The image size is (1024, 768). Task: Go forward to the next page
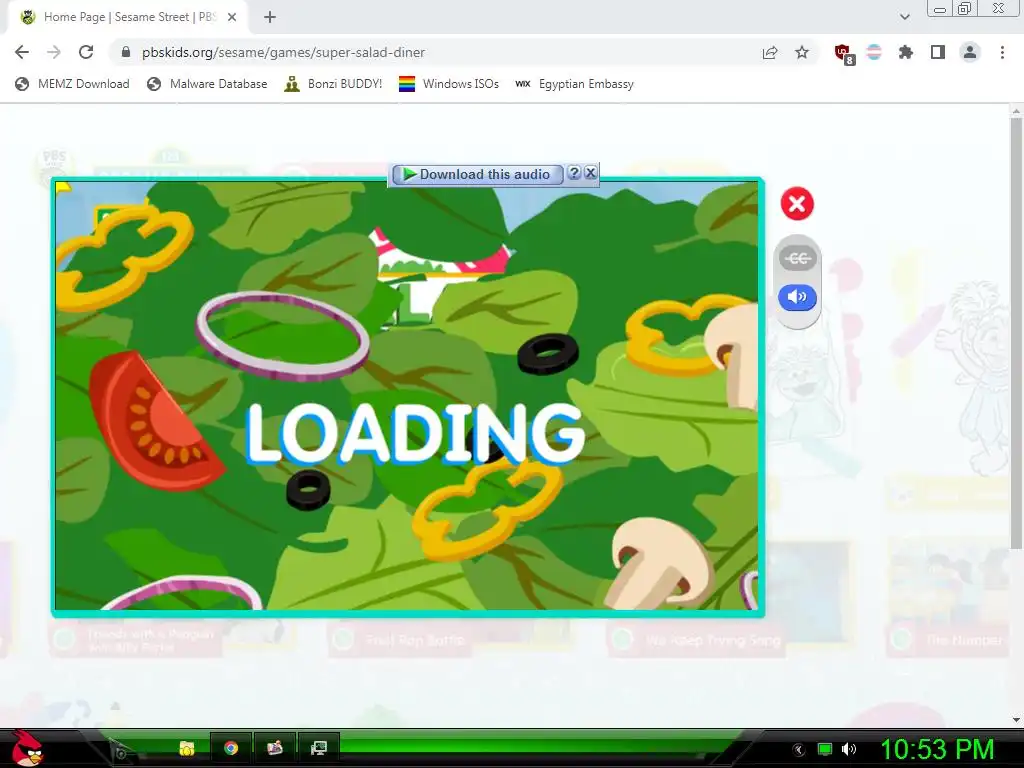[x=54, y=52]
